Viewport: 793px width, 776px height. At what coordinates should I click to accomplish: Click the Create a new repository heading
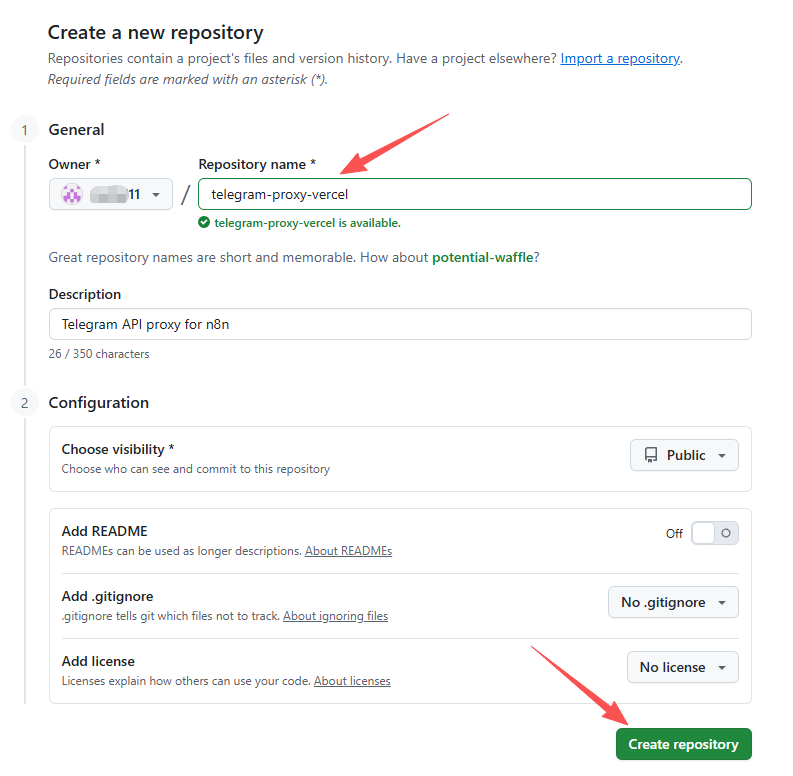coord(156,33)
